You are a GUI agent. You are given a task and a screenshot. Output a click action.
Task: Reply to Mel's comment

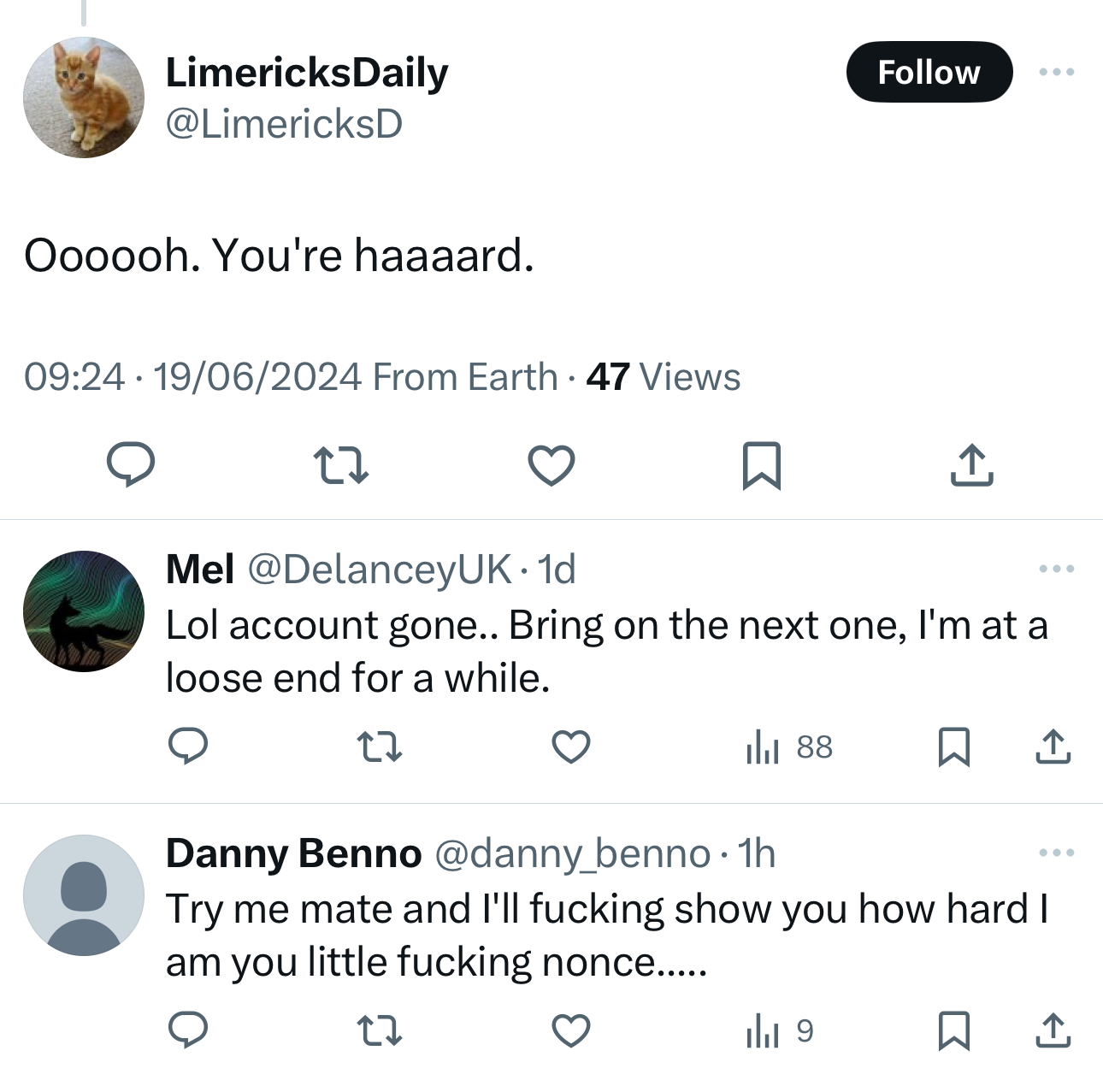tap(188, 747)
